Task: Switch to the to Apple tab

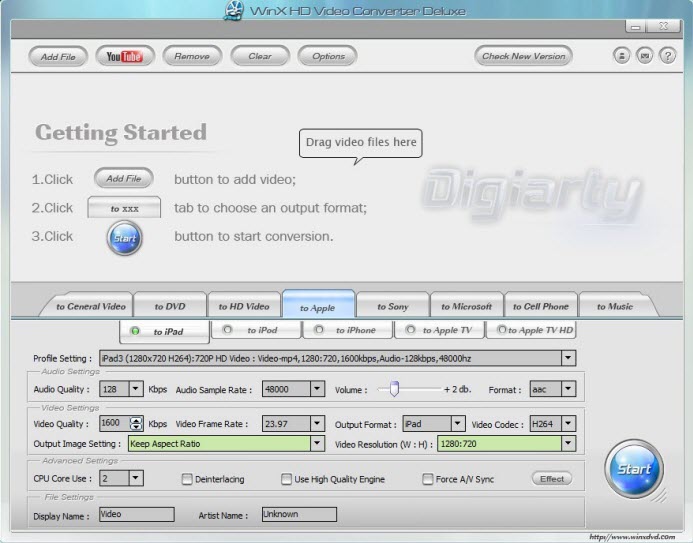Action: point(318,306)
